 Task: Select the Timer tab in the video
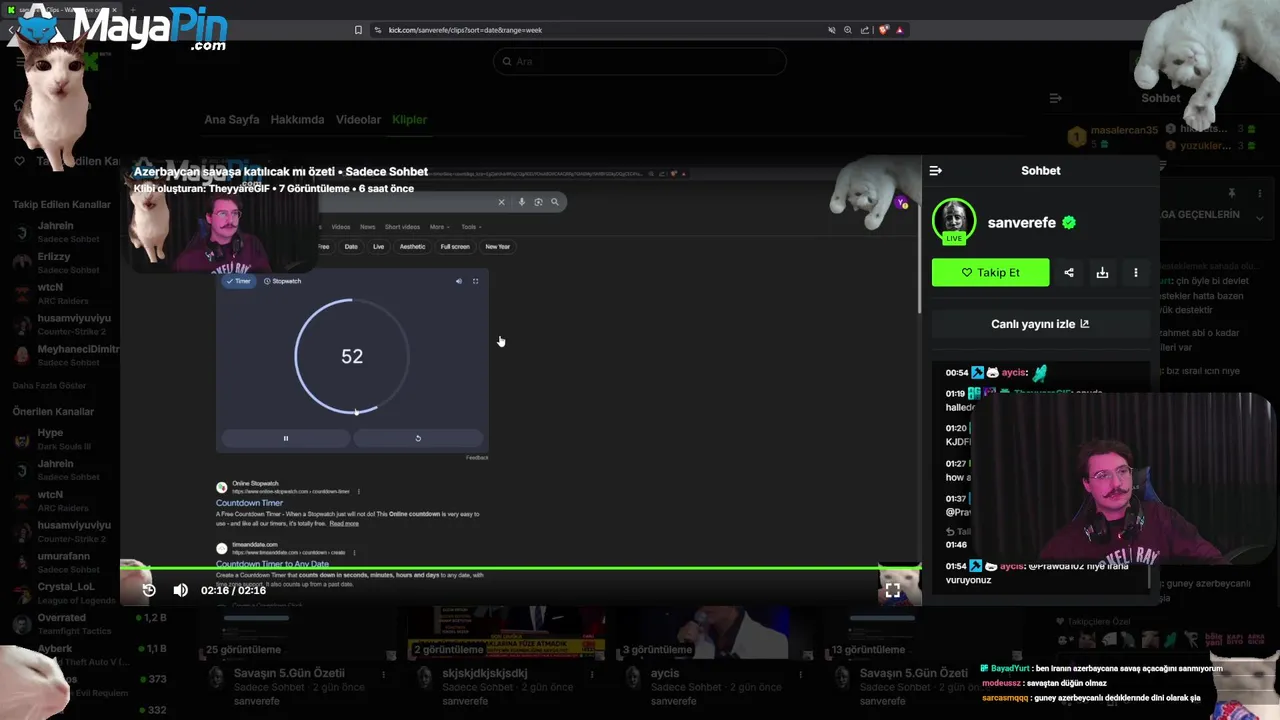(238, 281)
